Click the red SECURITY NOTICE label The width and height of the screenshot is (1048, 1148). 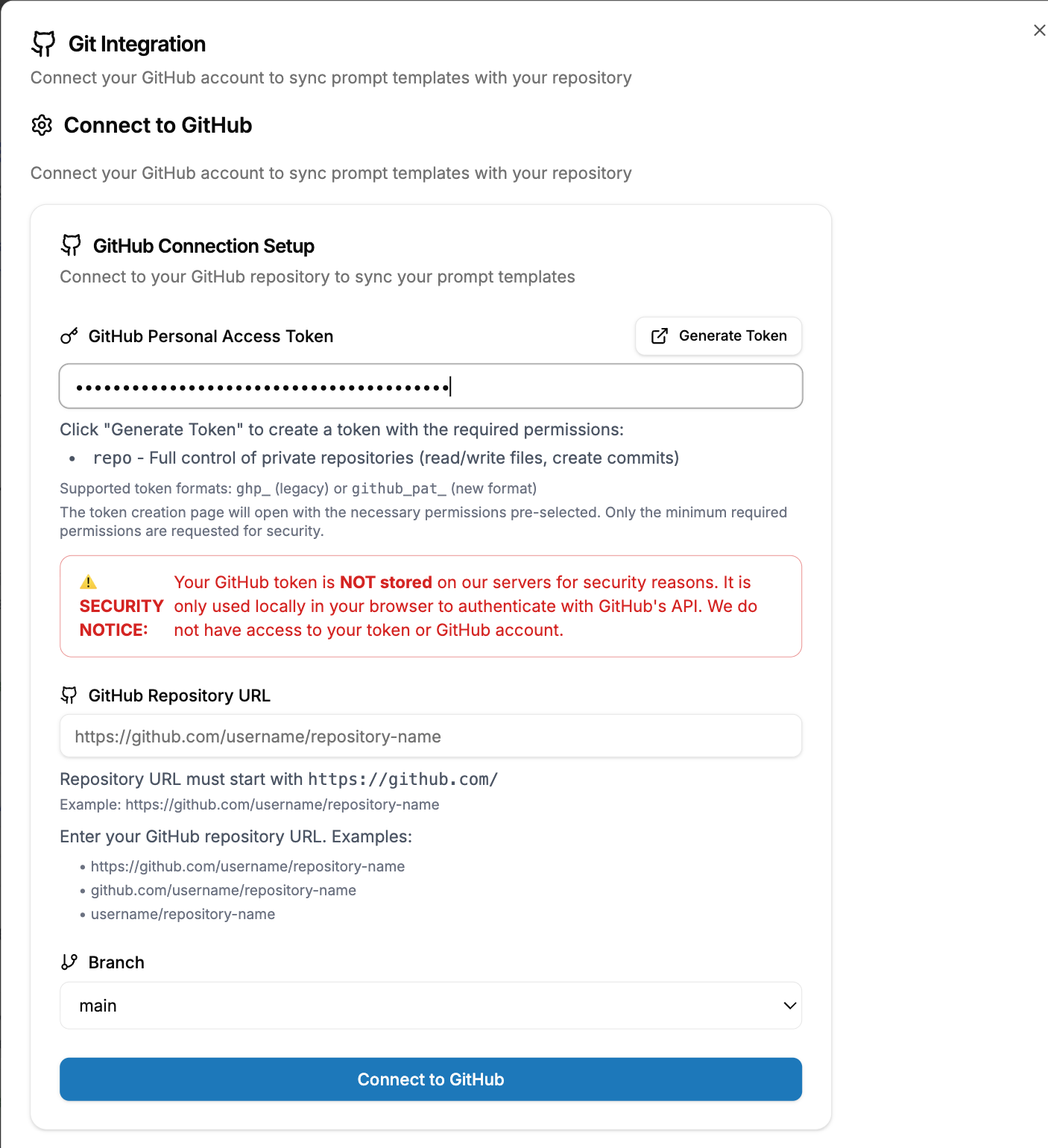click(x=121, y=618)
